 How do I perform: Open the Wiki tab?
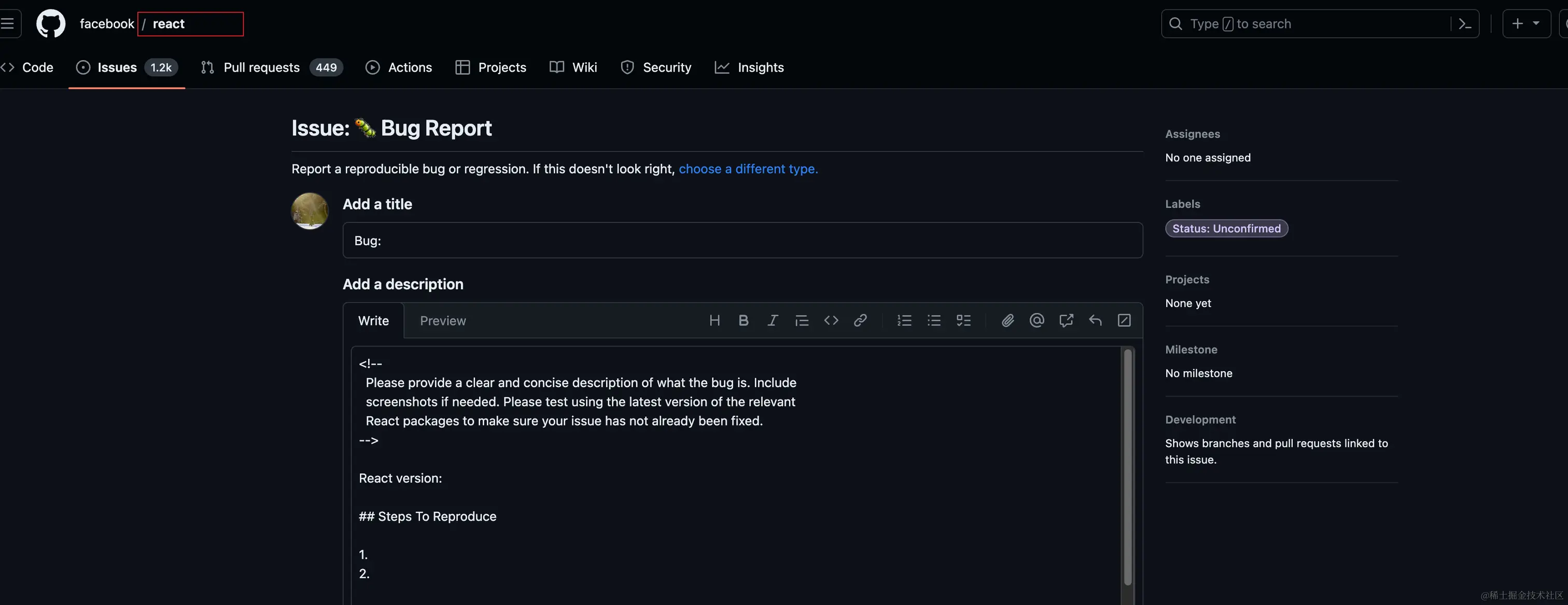click(x=573, y=67)
